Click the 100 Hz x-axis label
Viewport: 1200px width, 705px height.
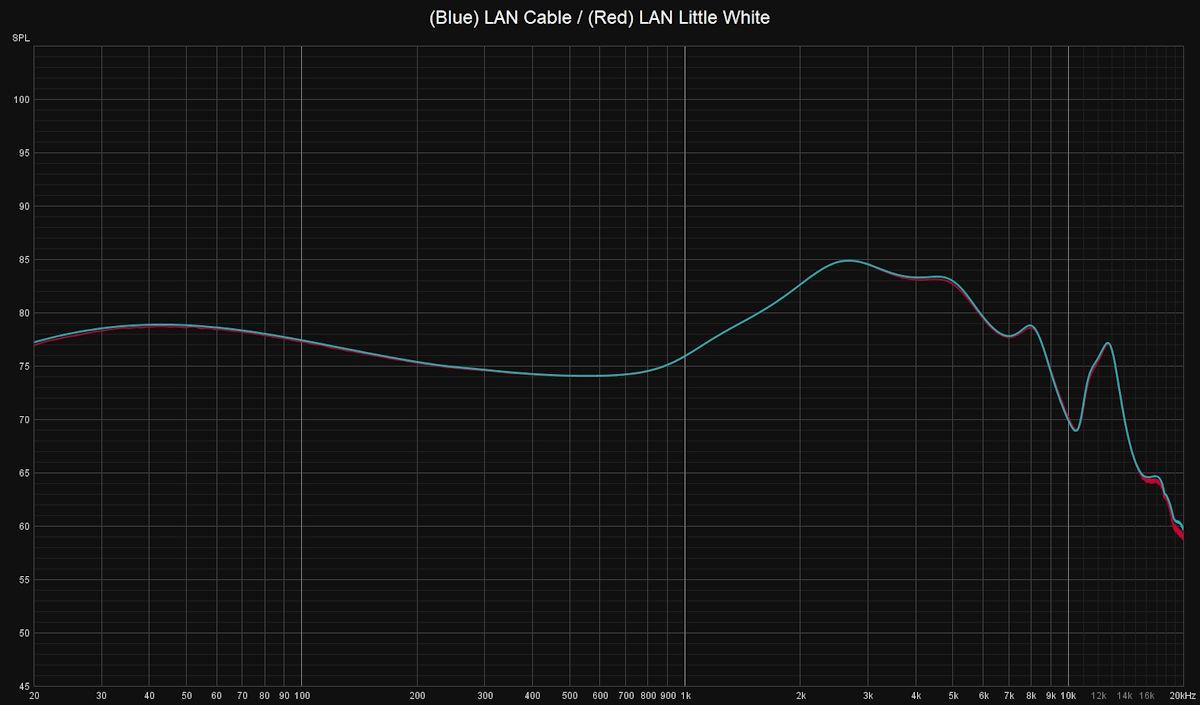pos(301,695)
